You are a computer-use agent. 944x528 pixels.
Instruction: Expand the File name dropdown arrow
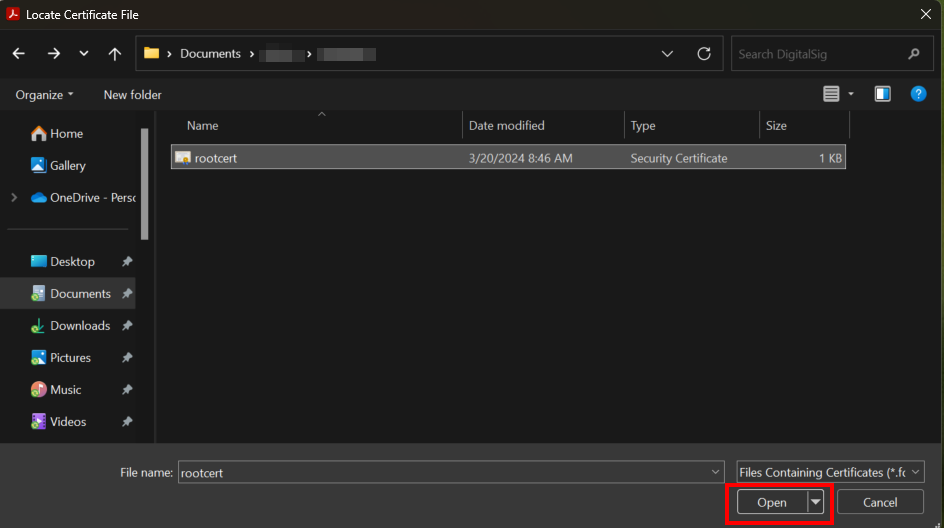click(715, 472)
